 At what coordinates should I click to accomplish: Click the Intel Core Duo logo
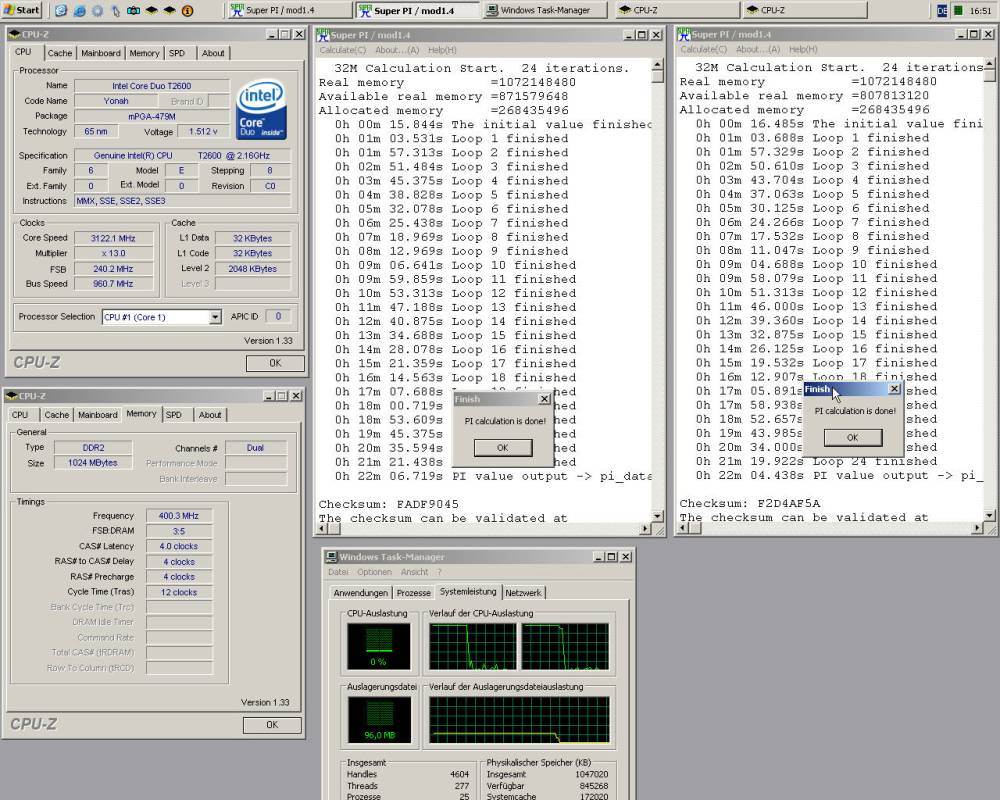pos(261,109)
